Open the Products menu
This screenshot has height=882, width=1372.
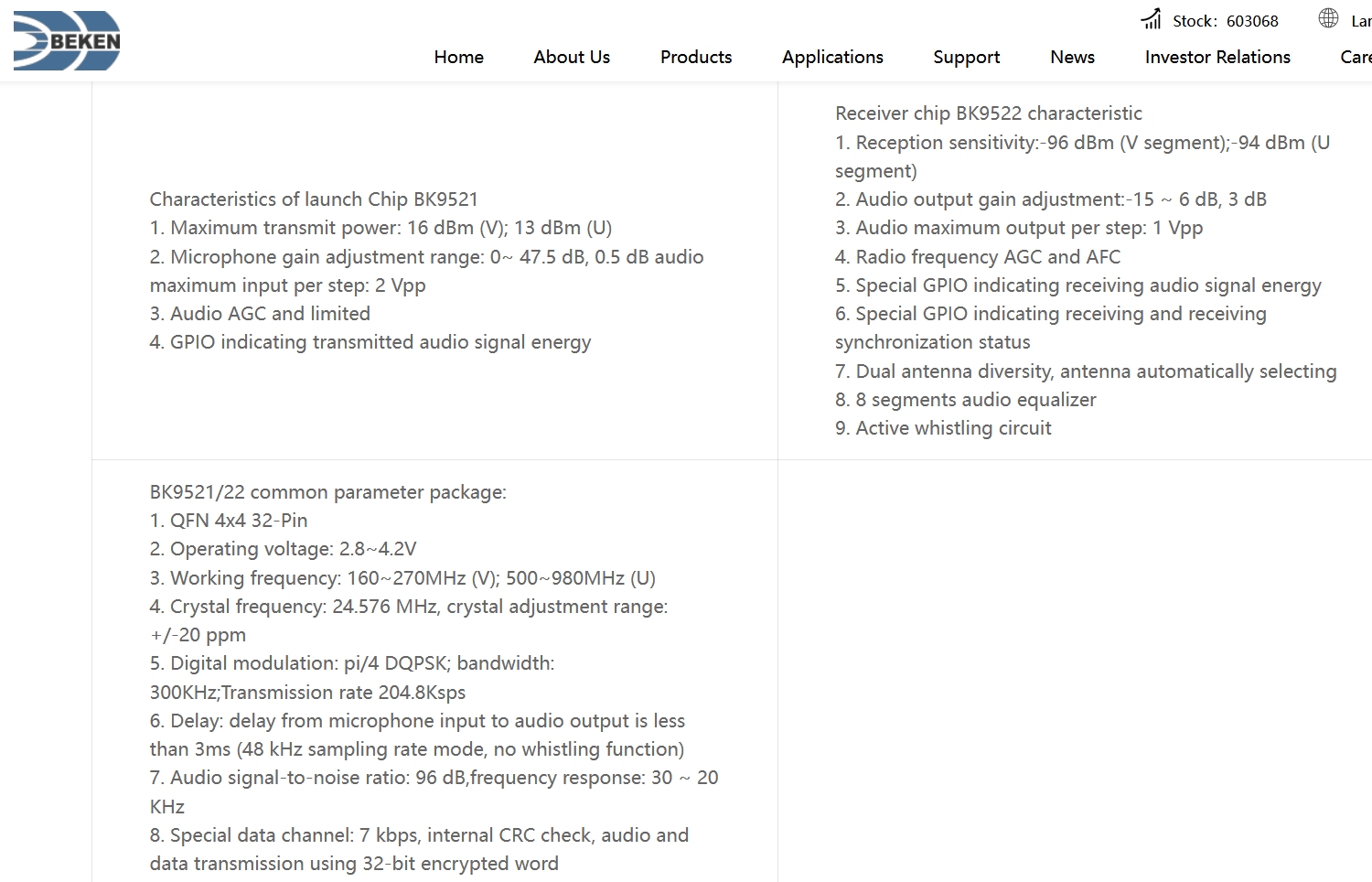[x=696, y=57]
